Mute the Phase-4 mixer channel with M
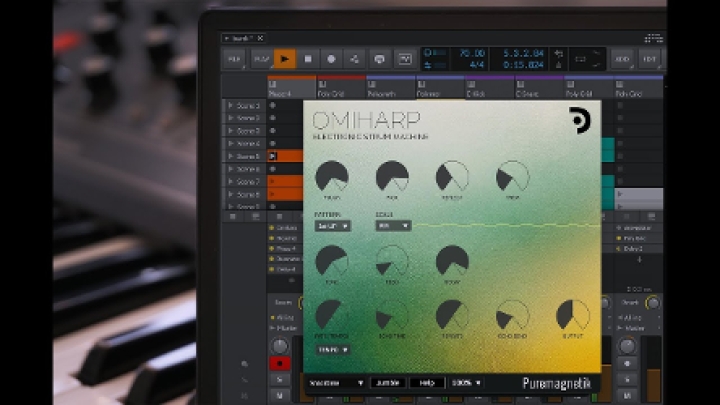Screen dimensions: 720x405 (x=280, y=394)
